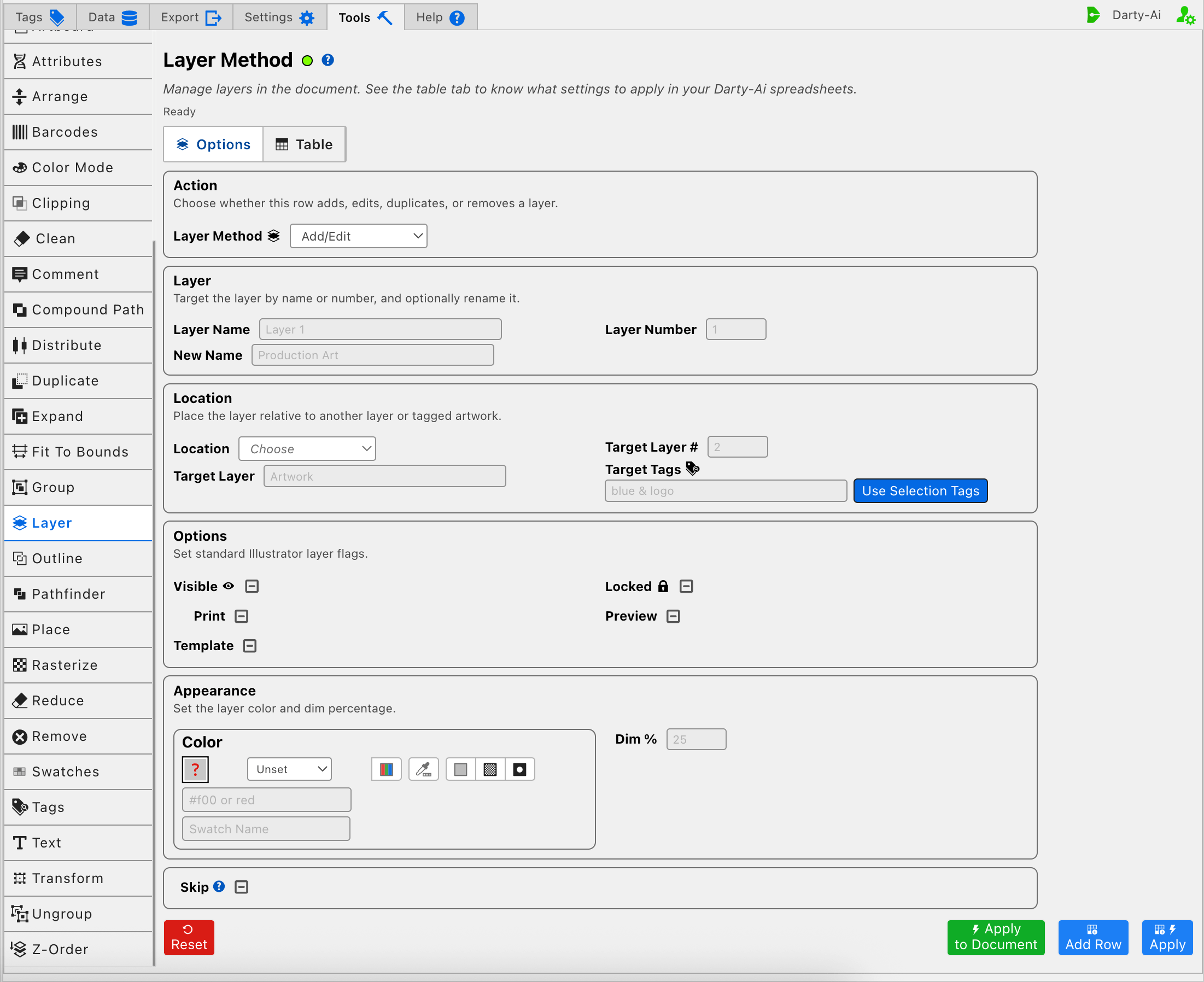
Task: Select the Remove tool
Action: pos(78,736)
